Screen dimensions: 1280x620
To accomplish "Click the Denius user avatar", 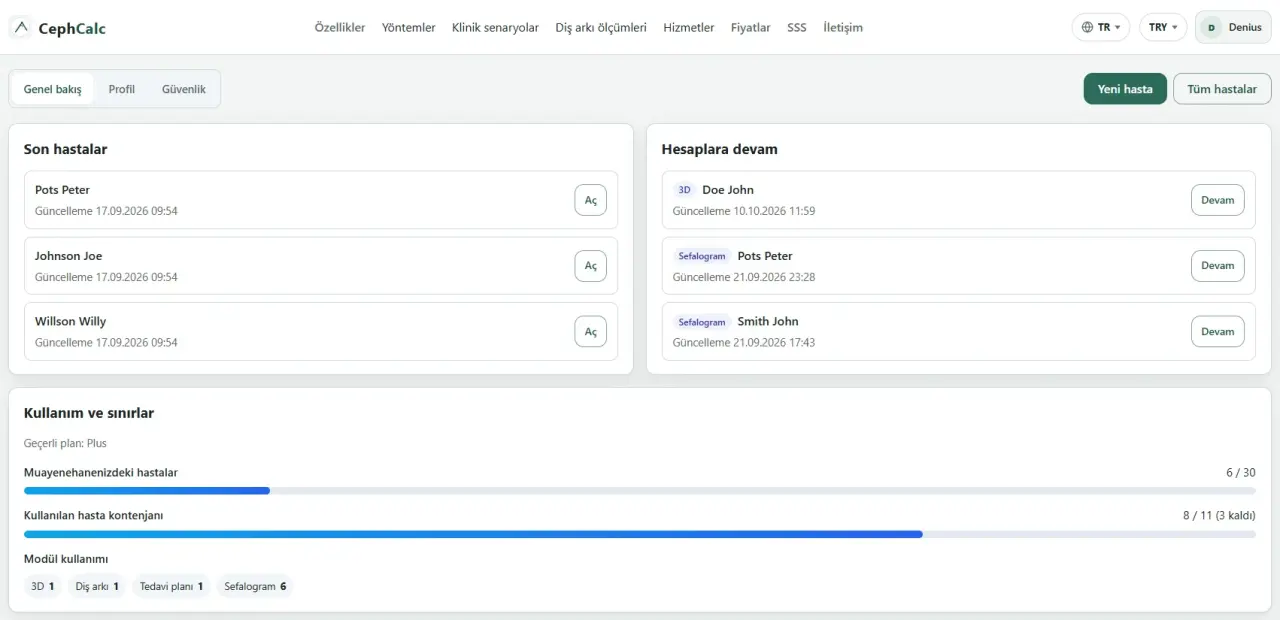I will (1212, 28).
